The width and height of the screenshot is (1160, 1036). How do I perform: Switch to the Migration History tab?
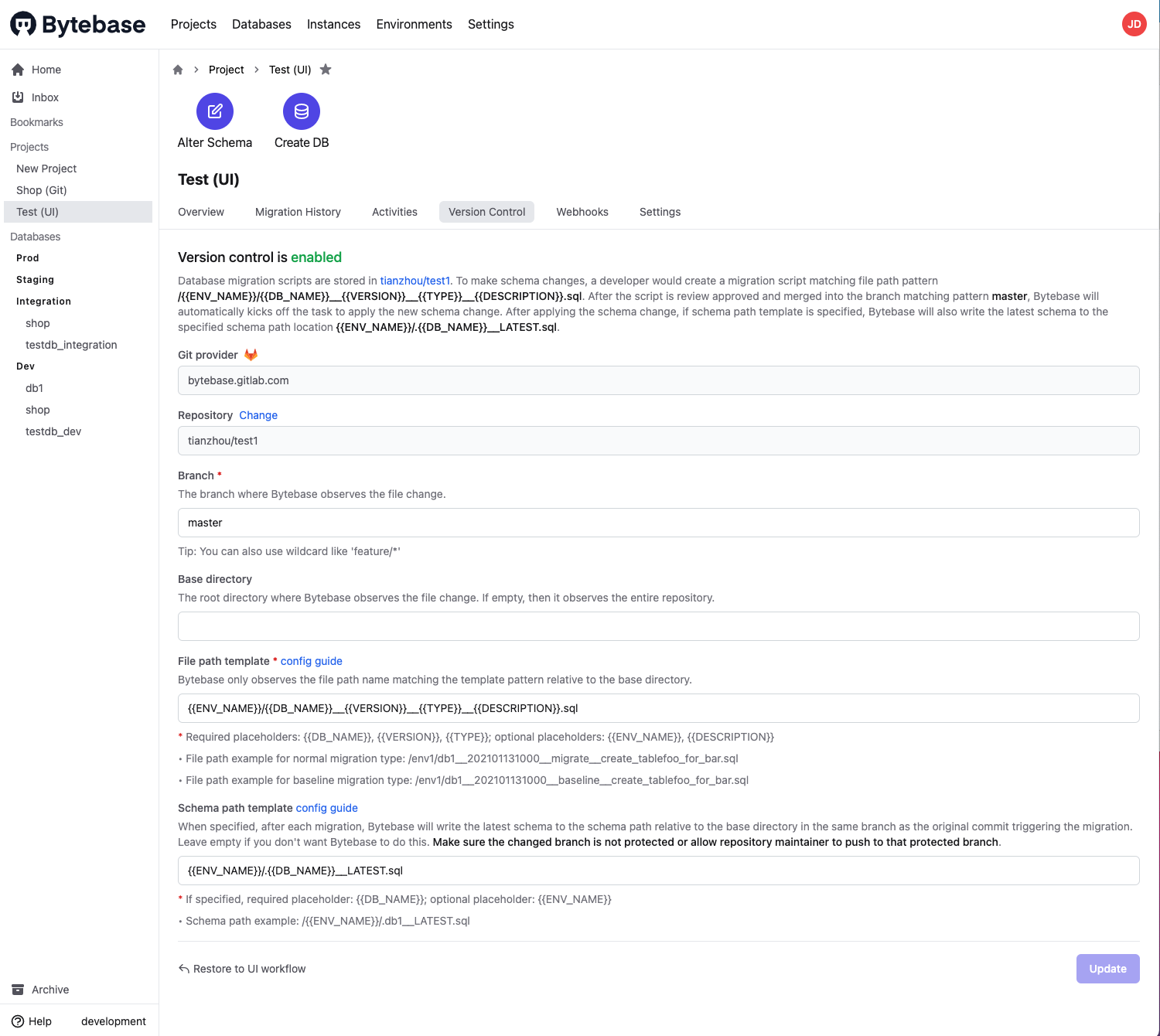click(x=298, y=212)
